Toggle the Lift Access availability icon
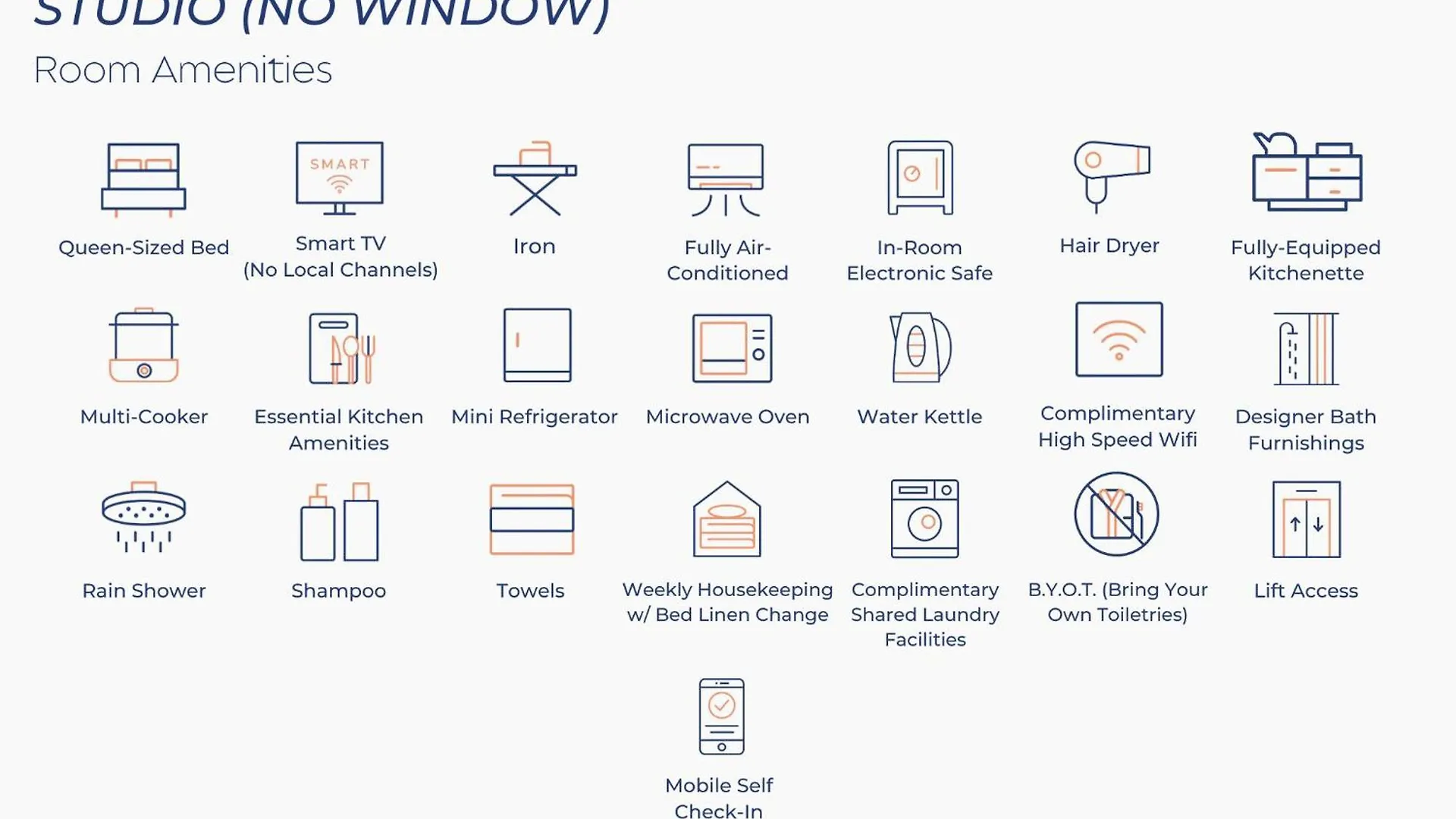Screen dimensions: 1456x819 [x=1306, y=520]
